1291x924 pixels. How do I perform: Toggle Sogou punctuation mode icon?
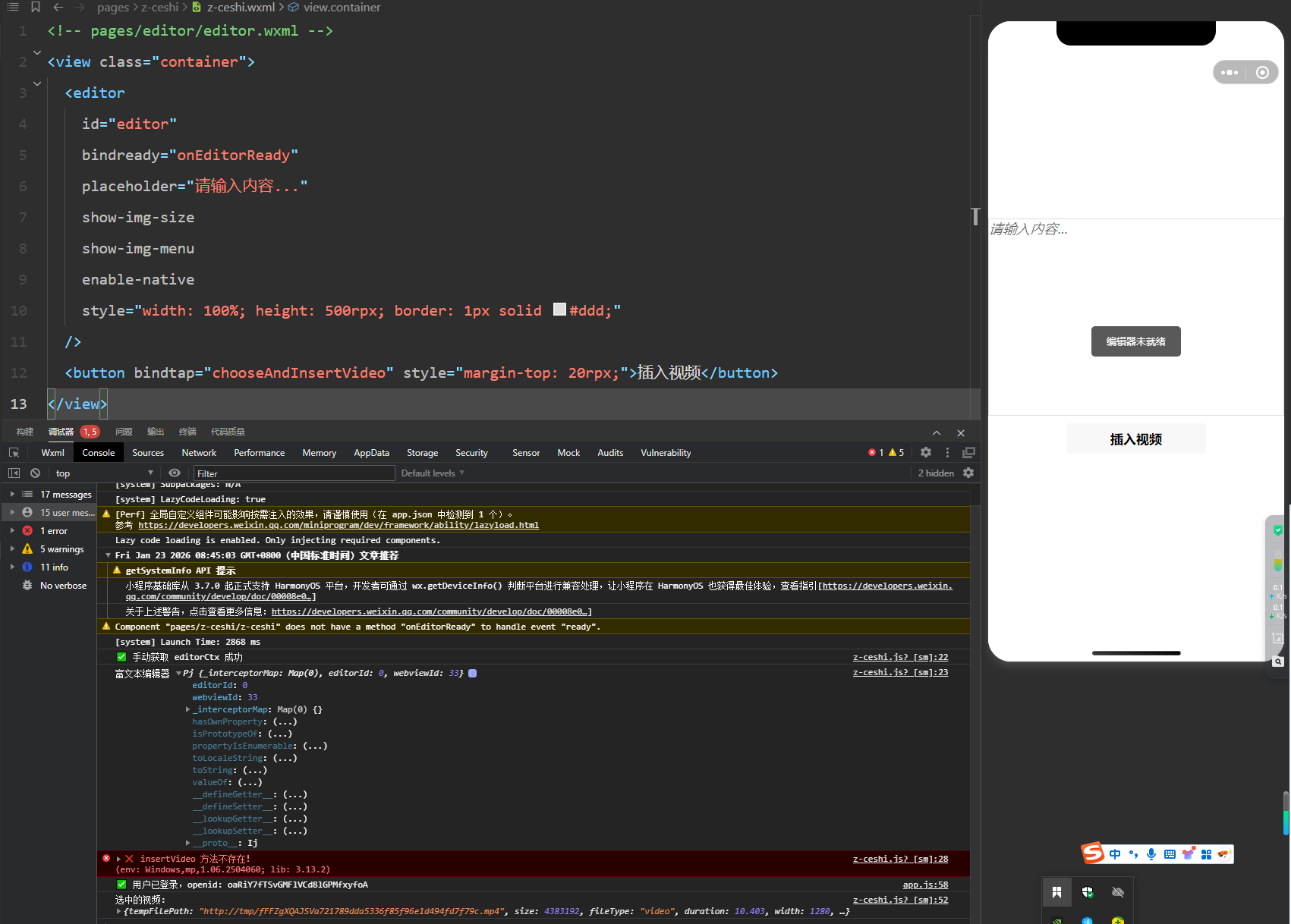point(1133,854)
